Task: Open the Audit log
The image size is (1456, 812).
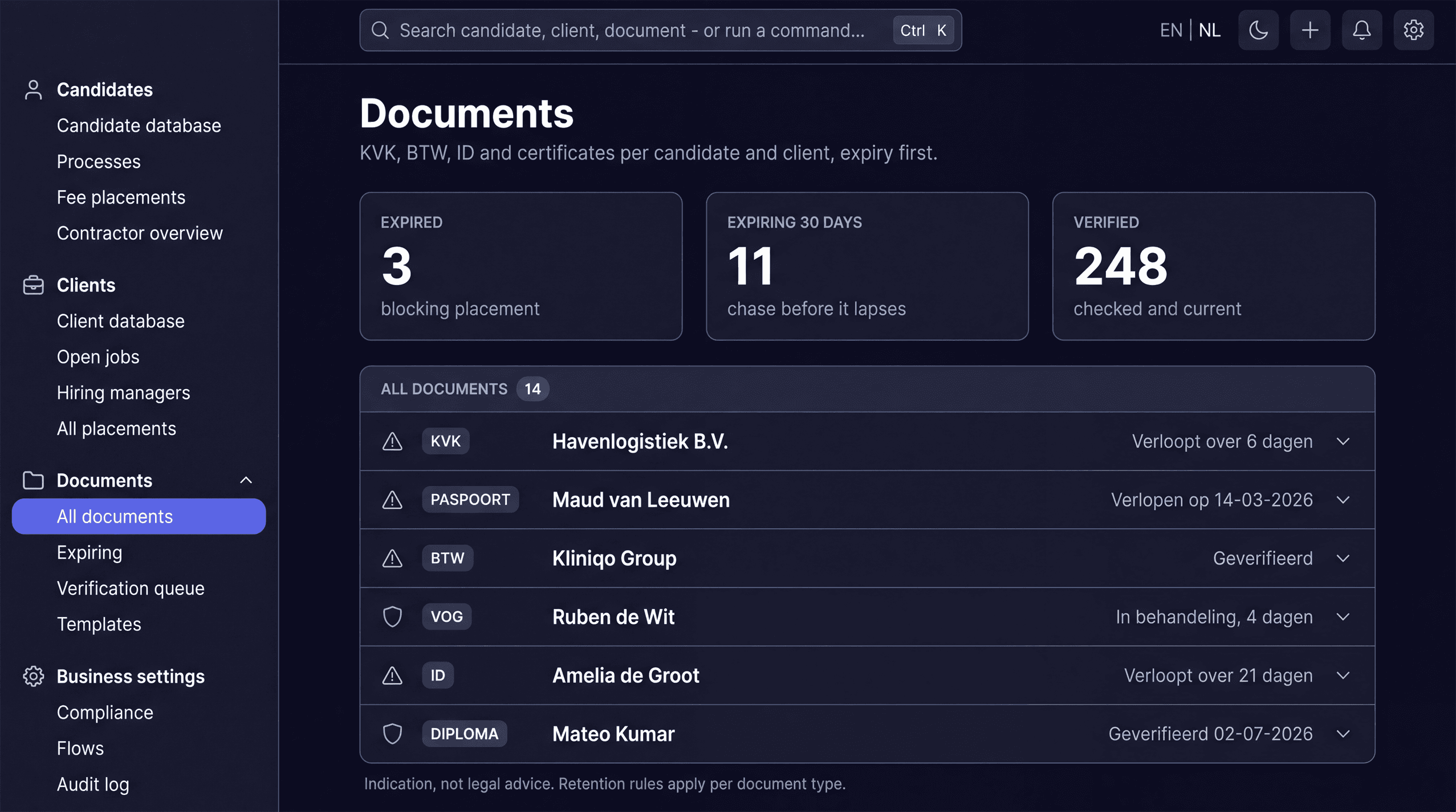Action: click(x=93, y=785)
